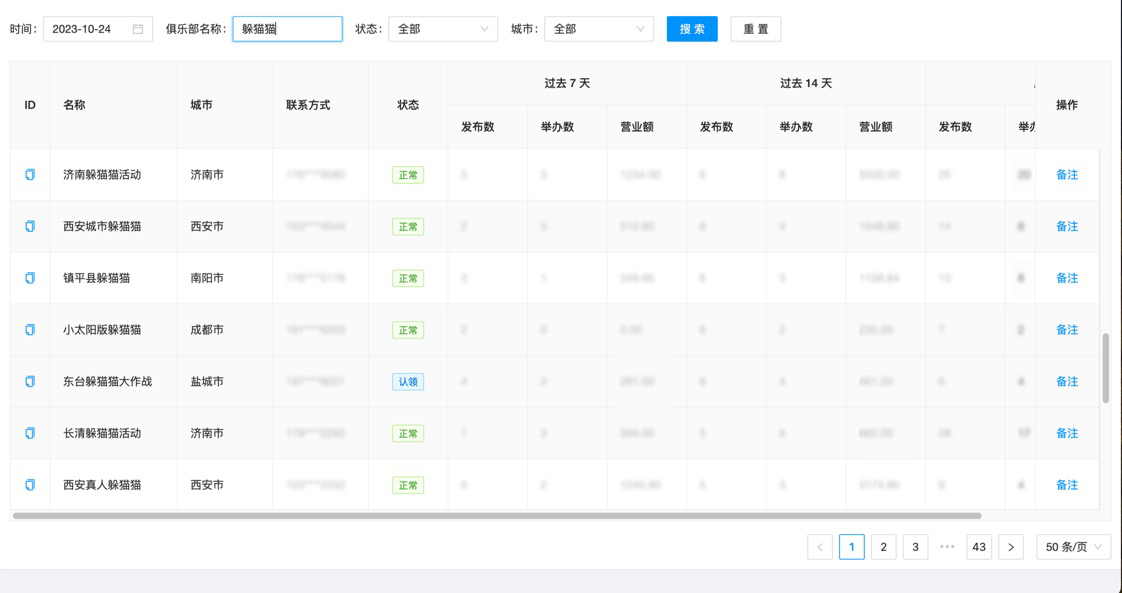The height and width of the screenshot is (593, 1122).
Task: Click the pagination ellipsis to skip pages
Action: pyautogui.click(x=947, y=547)
